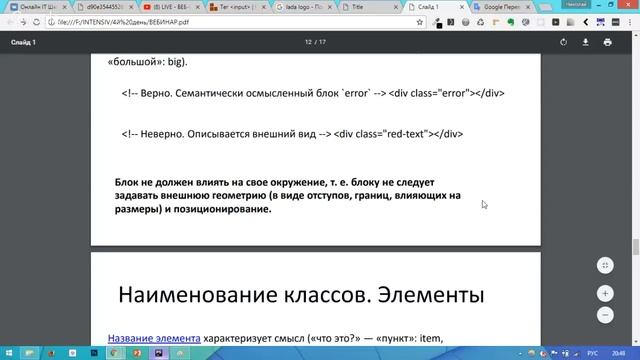This screenshot has width=640, height=360.
Task: Go forward in browser history
Action: 23,22
